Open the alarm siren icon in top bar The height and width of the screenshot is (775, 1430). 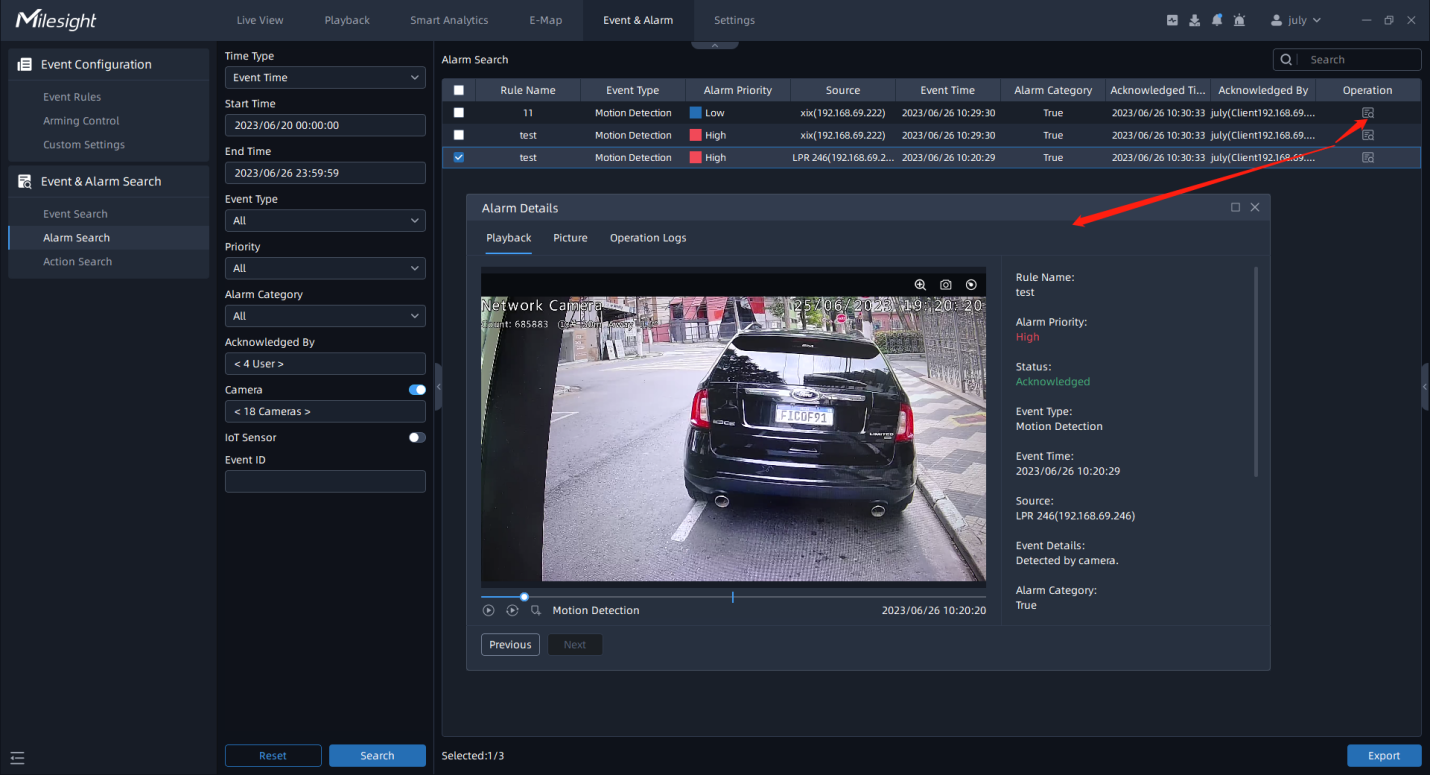click(1240, 20)
